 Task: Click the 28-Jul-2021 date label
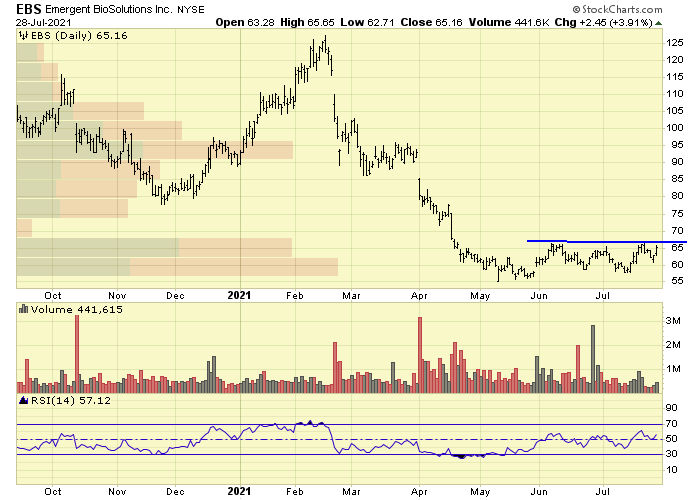[43, 22]
